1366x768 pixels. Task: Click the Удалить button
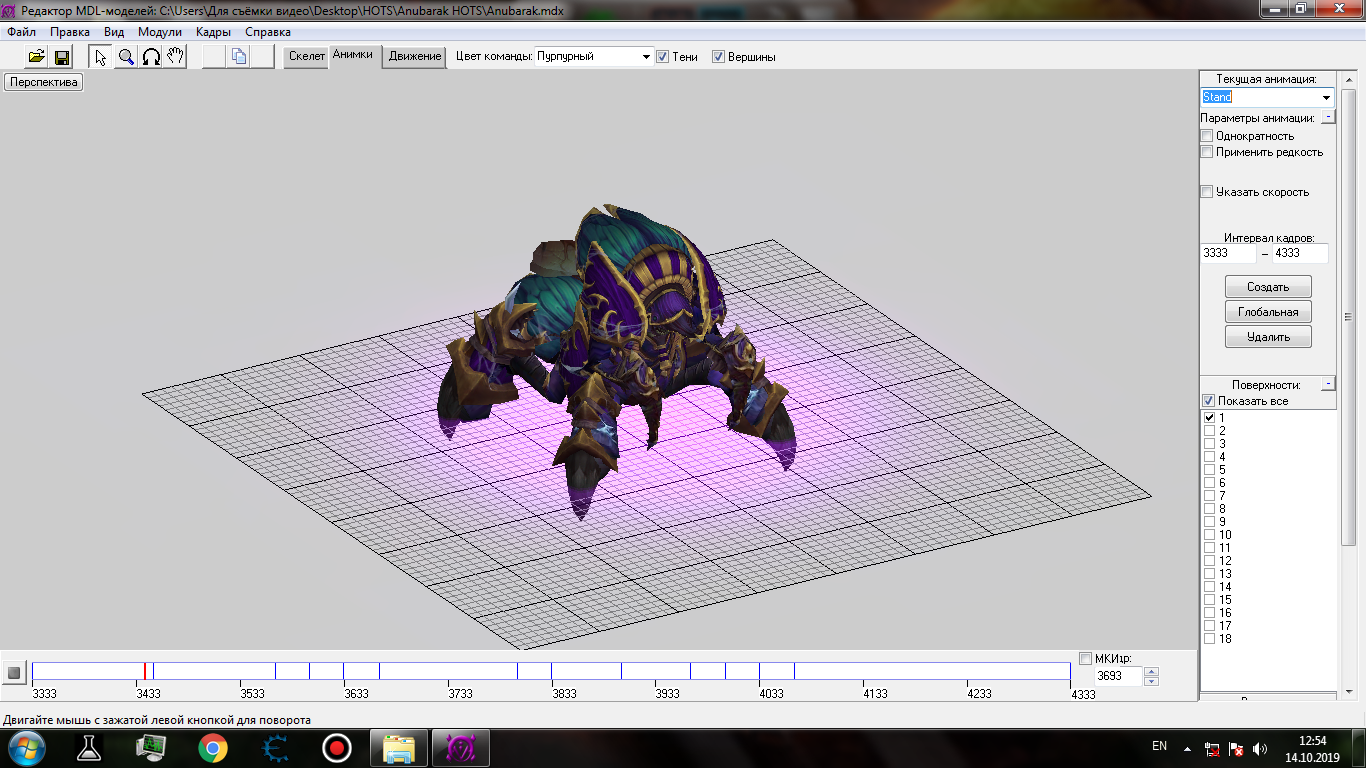pyautogui.click(x=1268, y=337)
